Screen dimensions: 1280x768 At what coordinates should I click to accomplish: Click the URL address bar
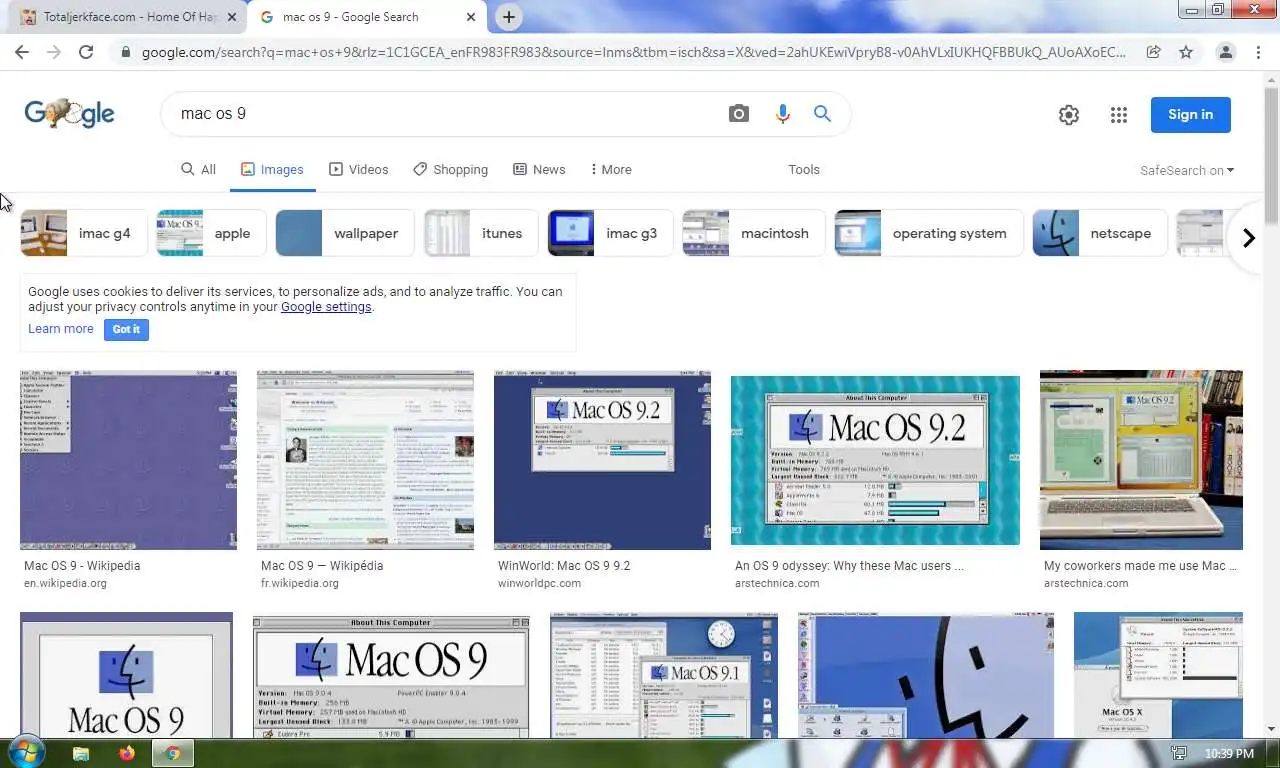633,52
